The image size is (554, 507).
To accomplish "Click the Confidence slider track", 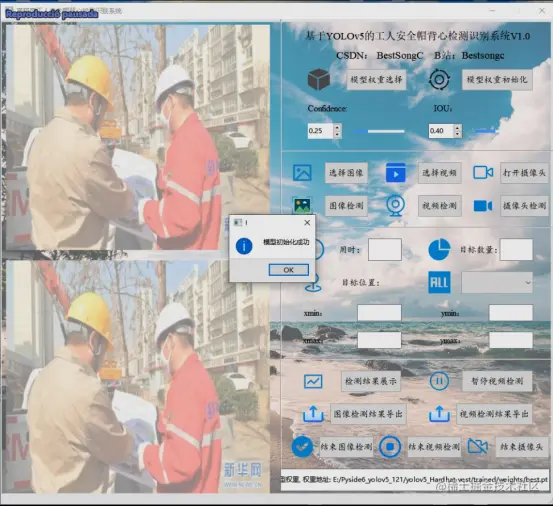I will pyautogui.click(x=379, y=131).
